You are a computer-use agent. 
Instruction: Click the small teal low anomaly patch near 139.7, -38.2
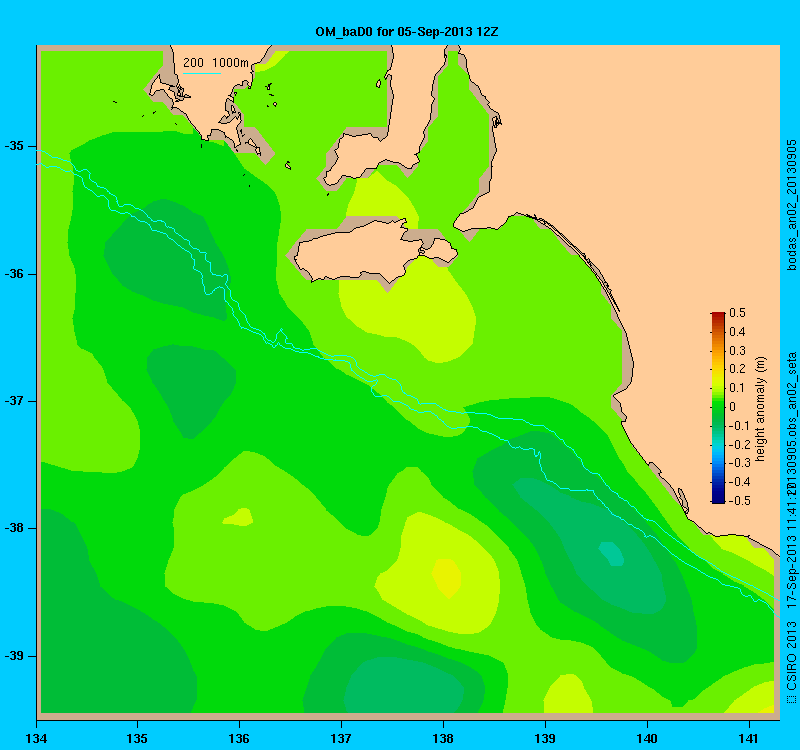tap(611, 554)
